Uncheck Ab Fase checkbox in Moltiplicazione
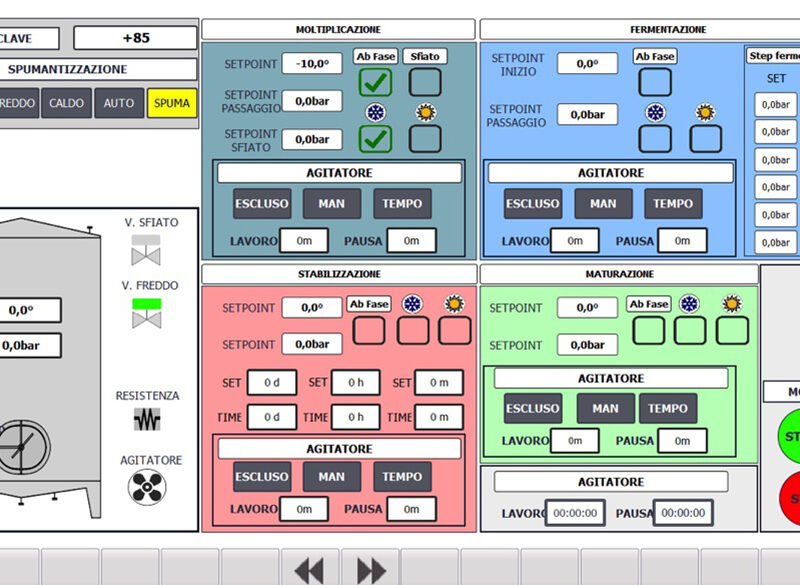 point(375,82)
